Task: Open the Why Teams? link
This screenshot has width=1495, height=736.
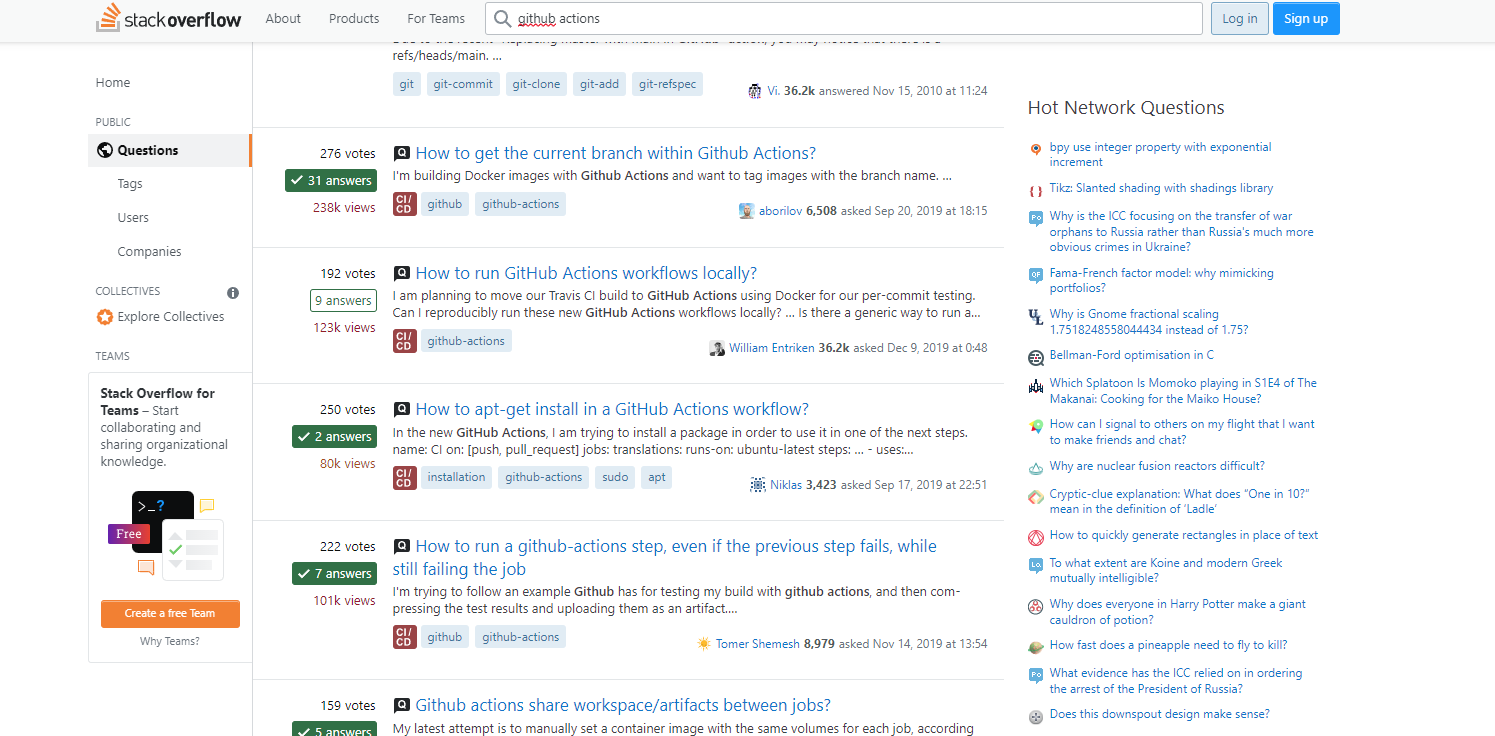Action: pyautogui.click(x=169, y=640)
